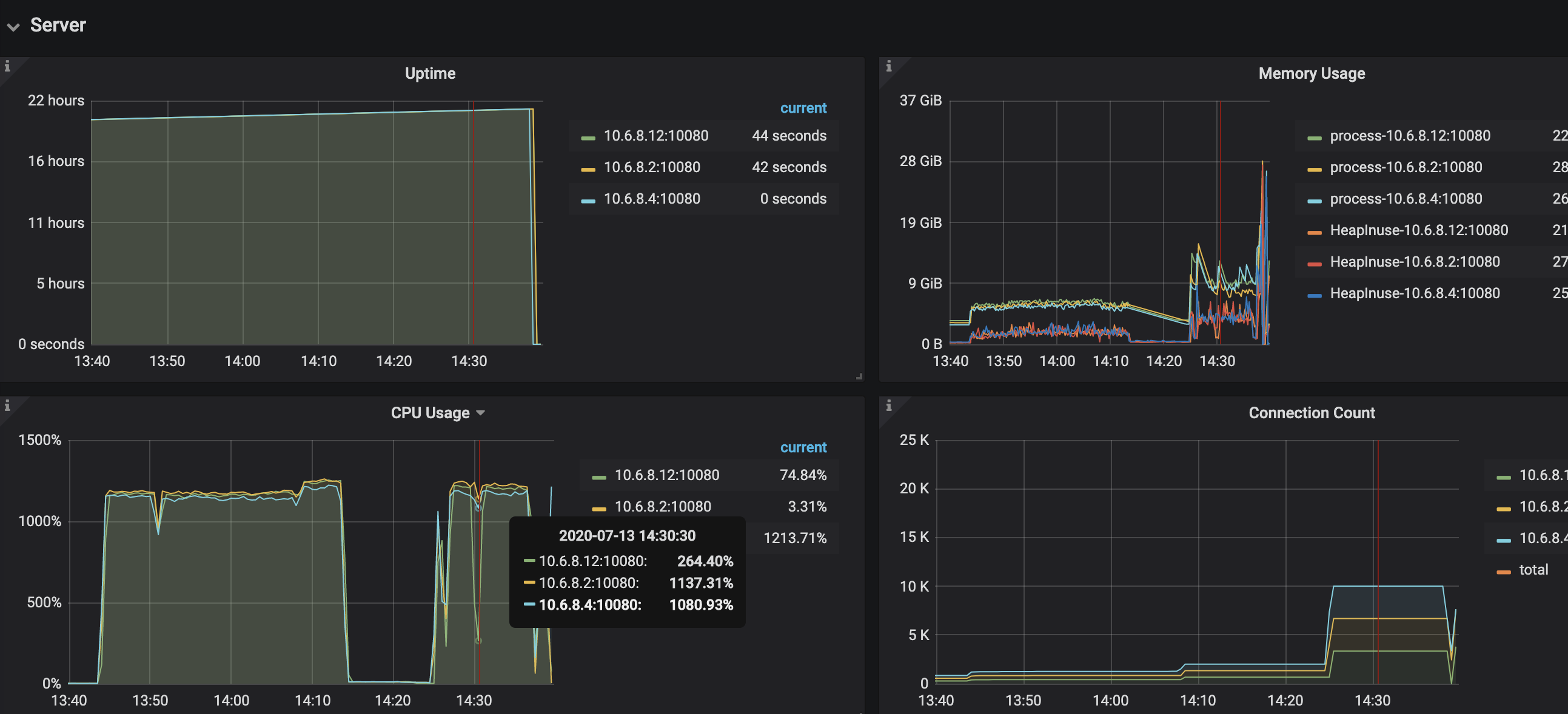Toggle 10.6.8.12:10080 series in CPU legend
The width and height of the screenshot is (1568, 714).
pyautogui.click(x=666, y=475)
